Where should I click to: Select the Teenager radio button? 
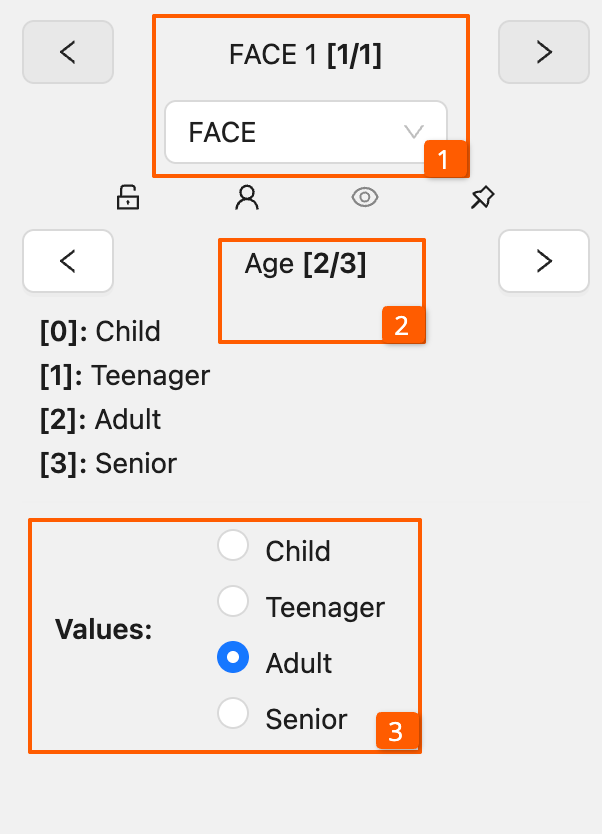point(233,602)
